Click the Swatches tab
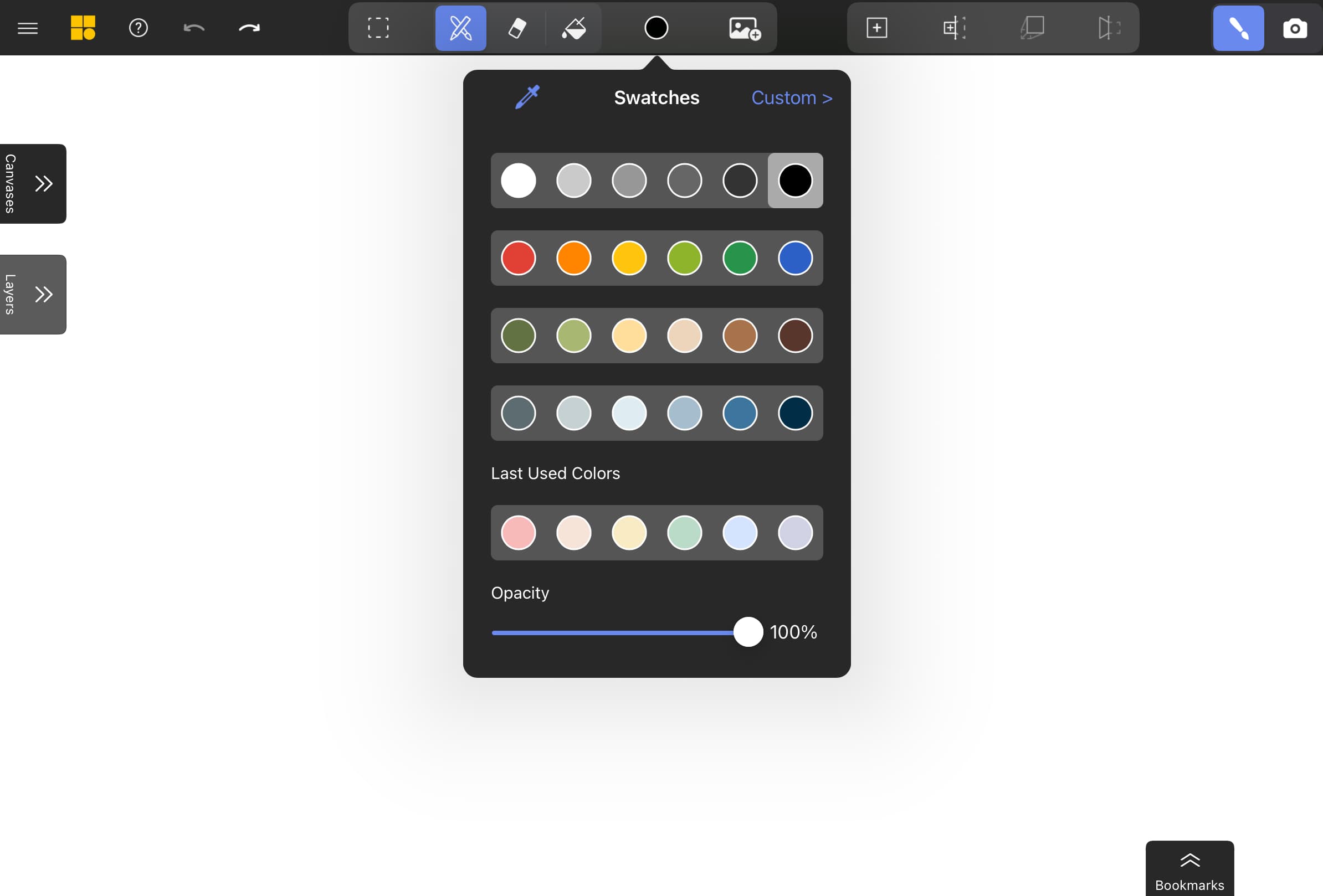 tap(657, 97)
